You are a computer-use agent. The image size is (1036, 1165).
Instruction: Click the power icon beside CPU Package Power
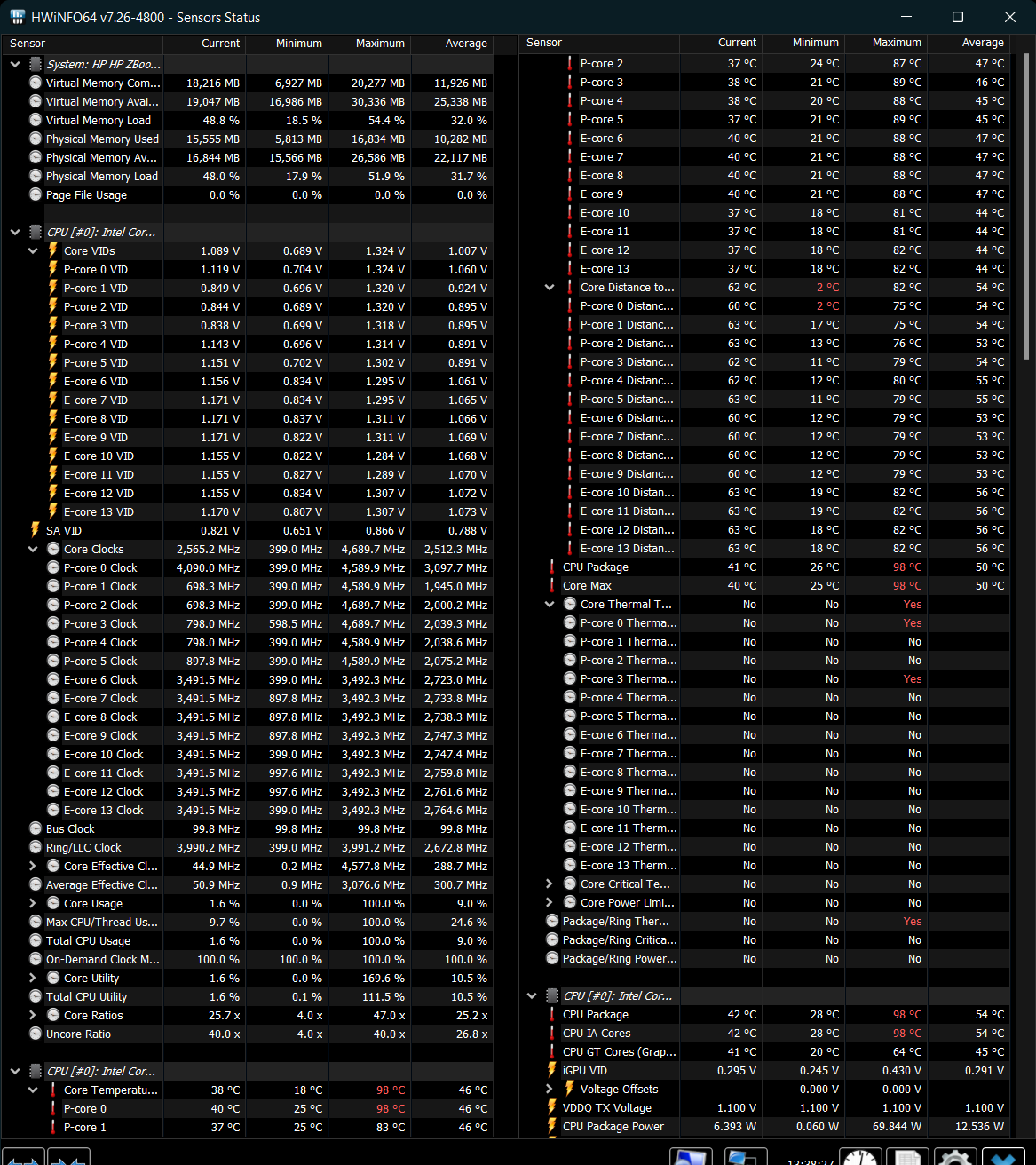coord(552,1126)
